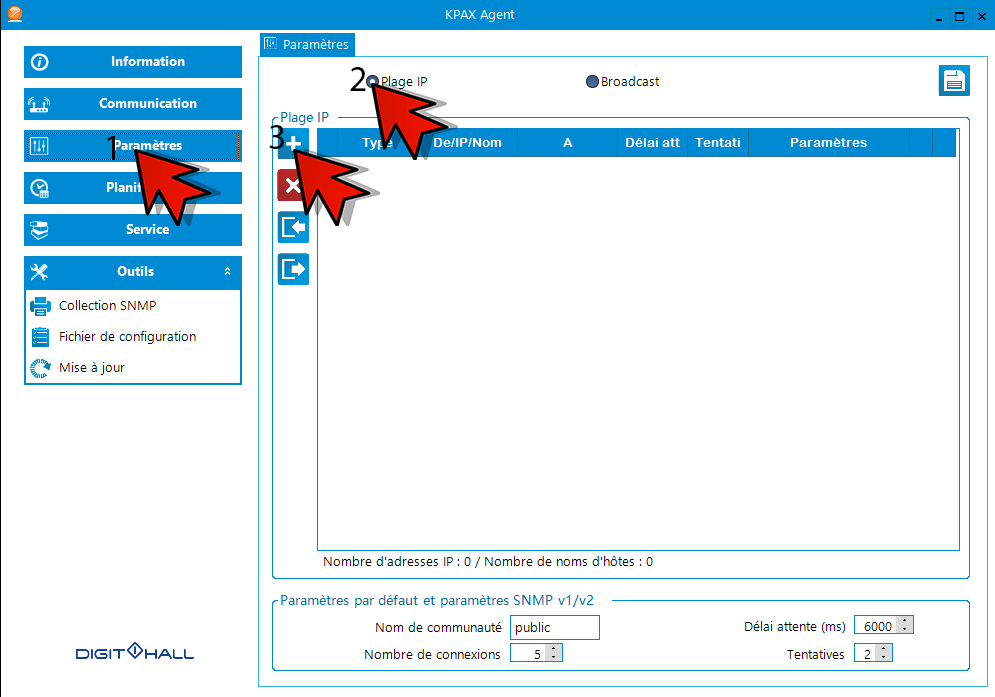Click the Collection SNMP printer icon
The height and width of the screenshot is (697, 995).
pyautogui.click(x=40, y=306)
